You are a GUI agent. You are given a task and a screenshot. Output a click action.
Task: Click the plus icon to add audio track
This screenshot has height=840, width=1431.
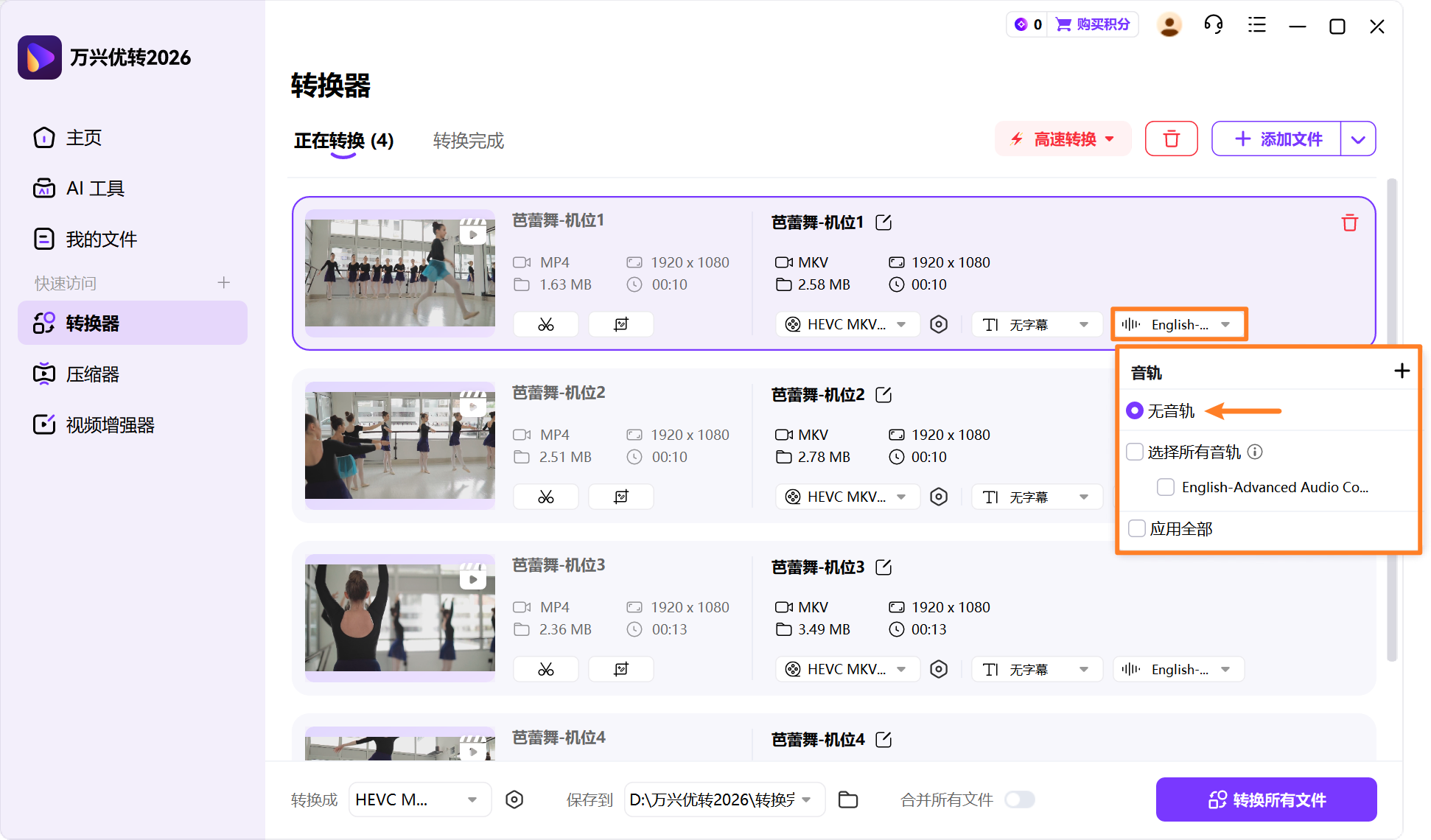(1402, 371)
